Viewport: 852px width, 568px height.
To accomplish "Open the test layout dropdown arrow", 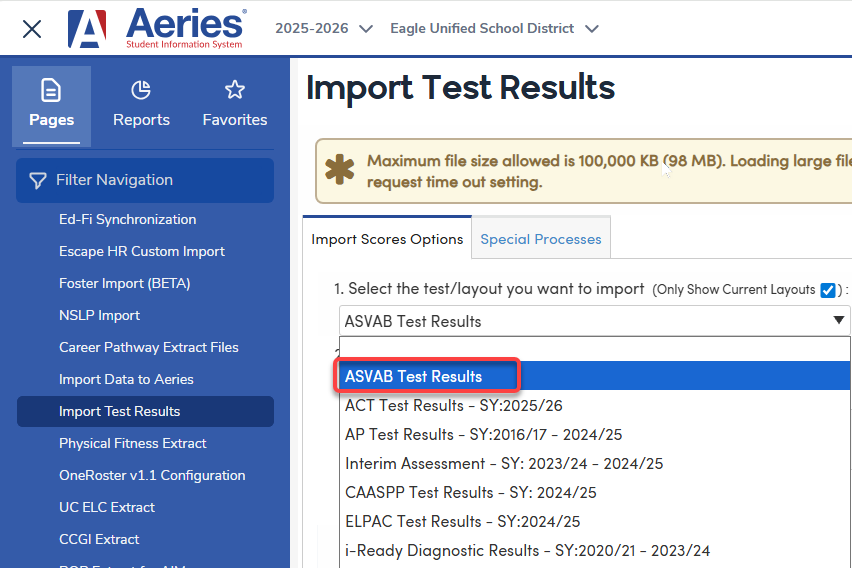I will [838, 320].
